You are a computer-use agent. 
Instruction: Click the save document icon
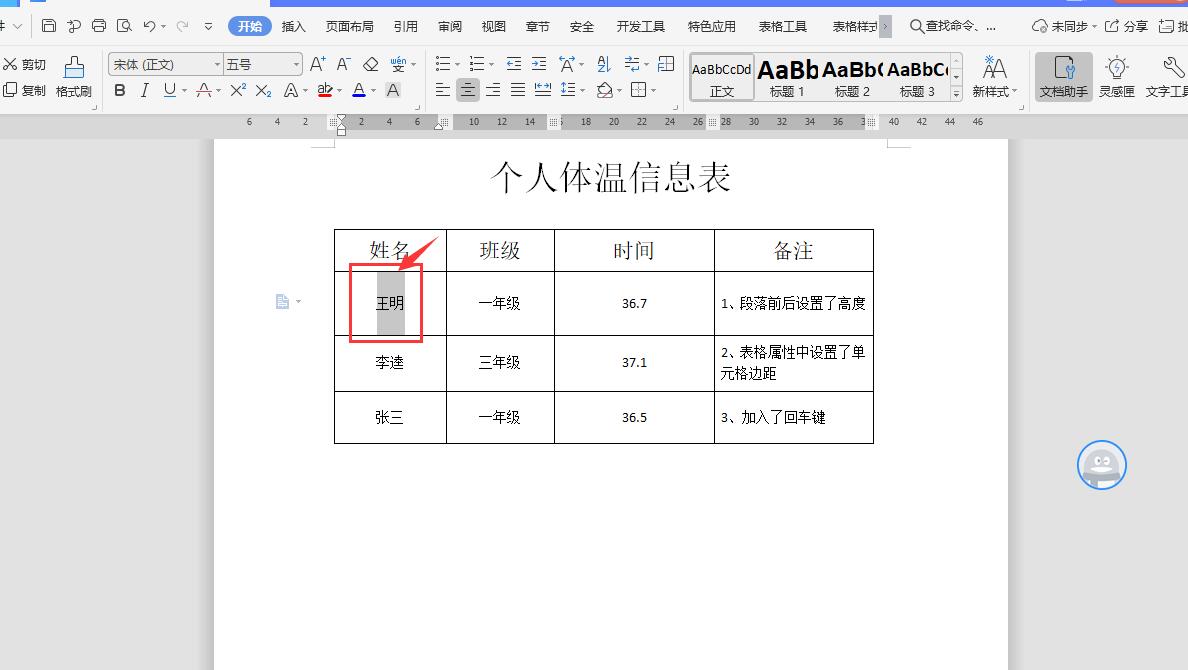(49, 26)
